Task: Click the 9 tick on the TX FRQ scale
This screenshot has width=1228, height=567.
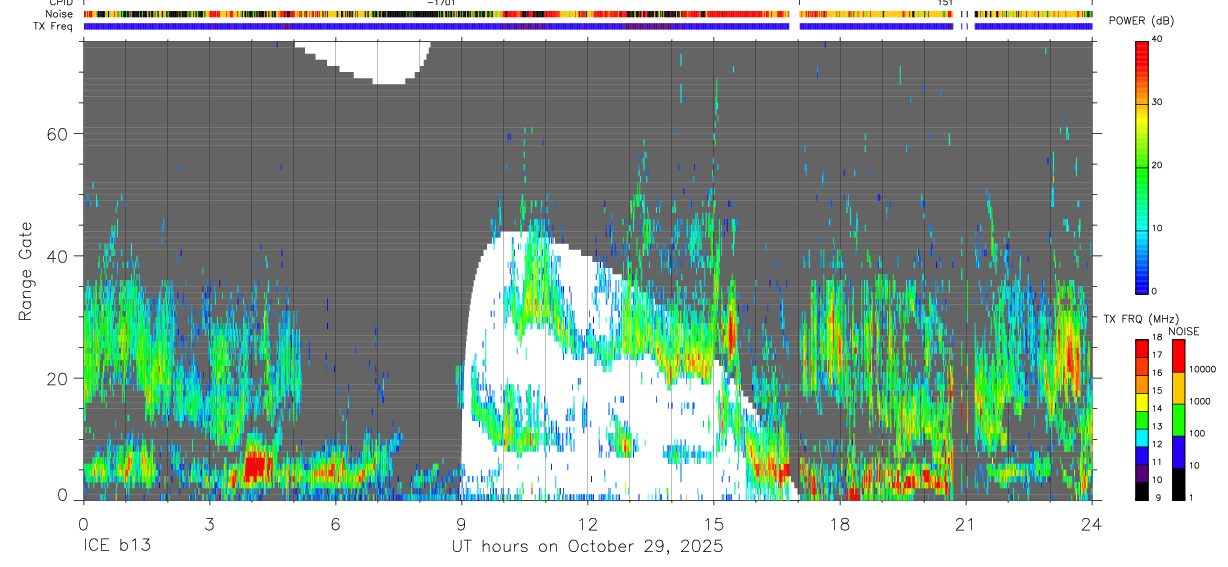Action: 1158,498
